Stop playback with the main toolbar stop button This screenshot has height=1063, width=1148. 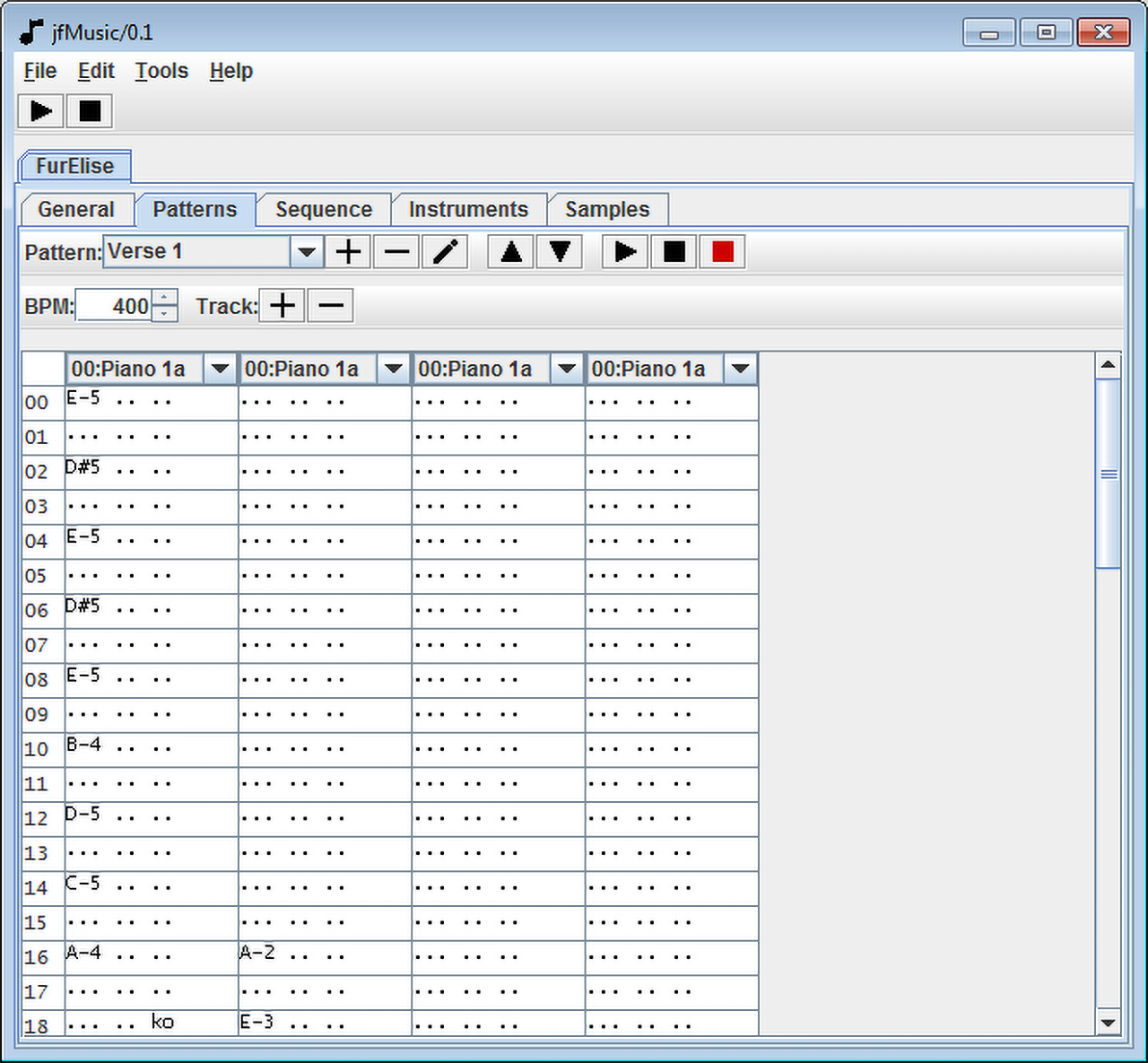tap(90, 111)
